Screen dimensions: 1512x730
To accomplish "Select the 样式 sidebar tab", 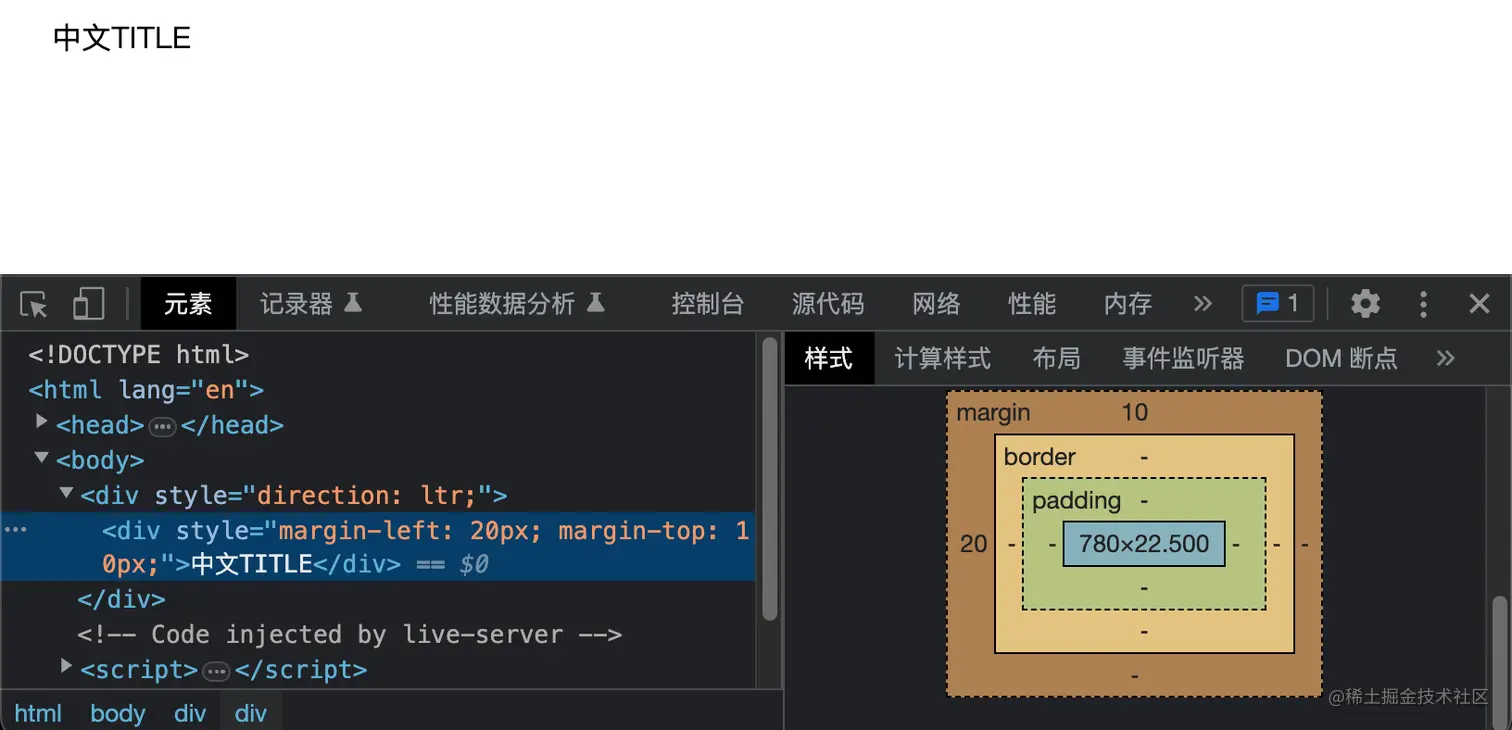I will 829,358.
